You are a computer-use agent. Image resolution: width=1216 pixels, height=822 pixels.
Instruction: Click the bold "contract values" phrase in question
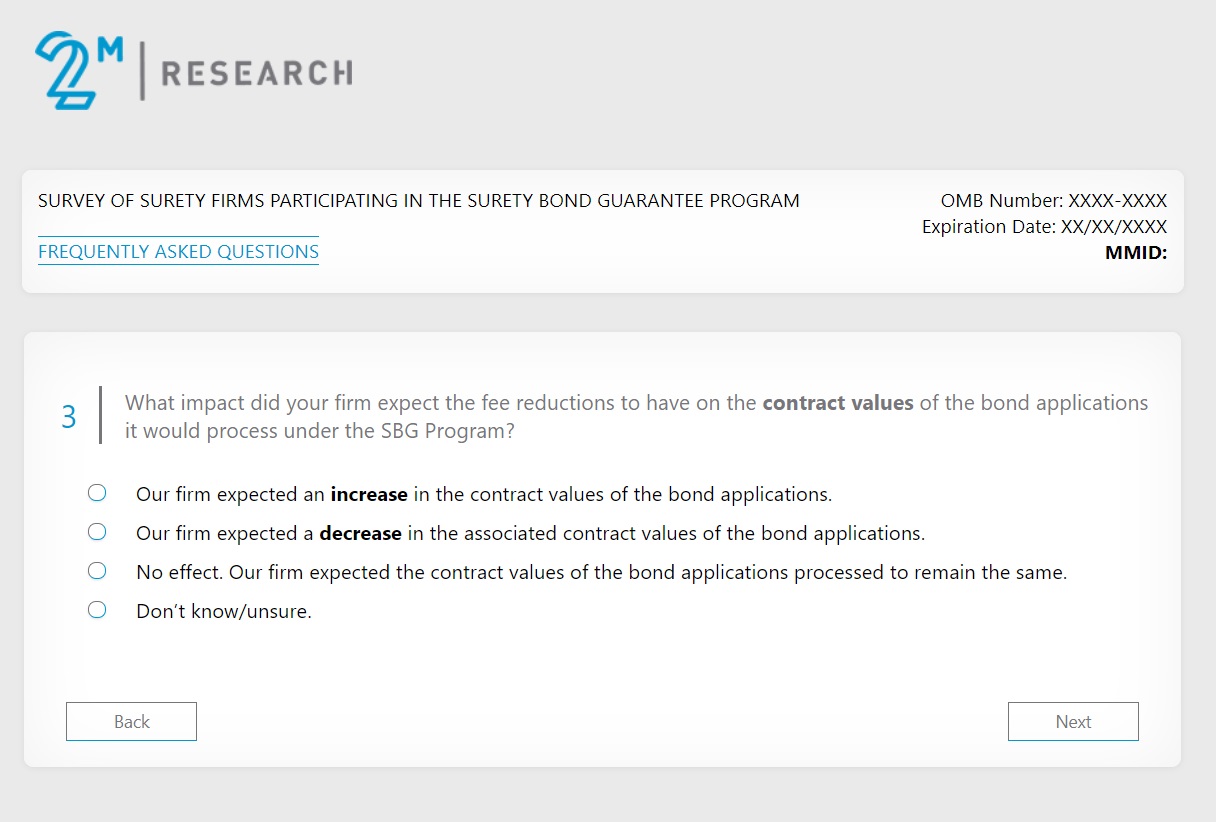click(837, 404)
